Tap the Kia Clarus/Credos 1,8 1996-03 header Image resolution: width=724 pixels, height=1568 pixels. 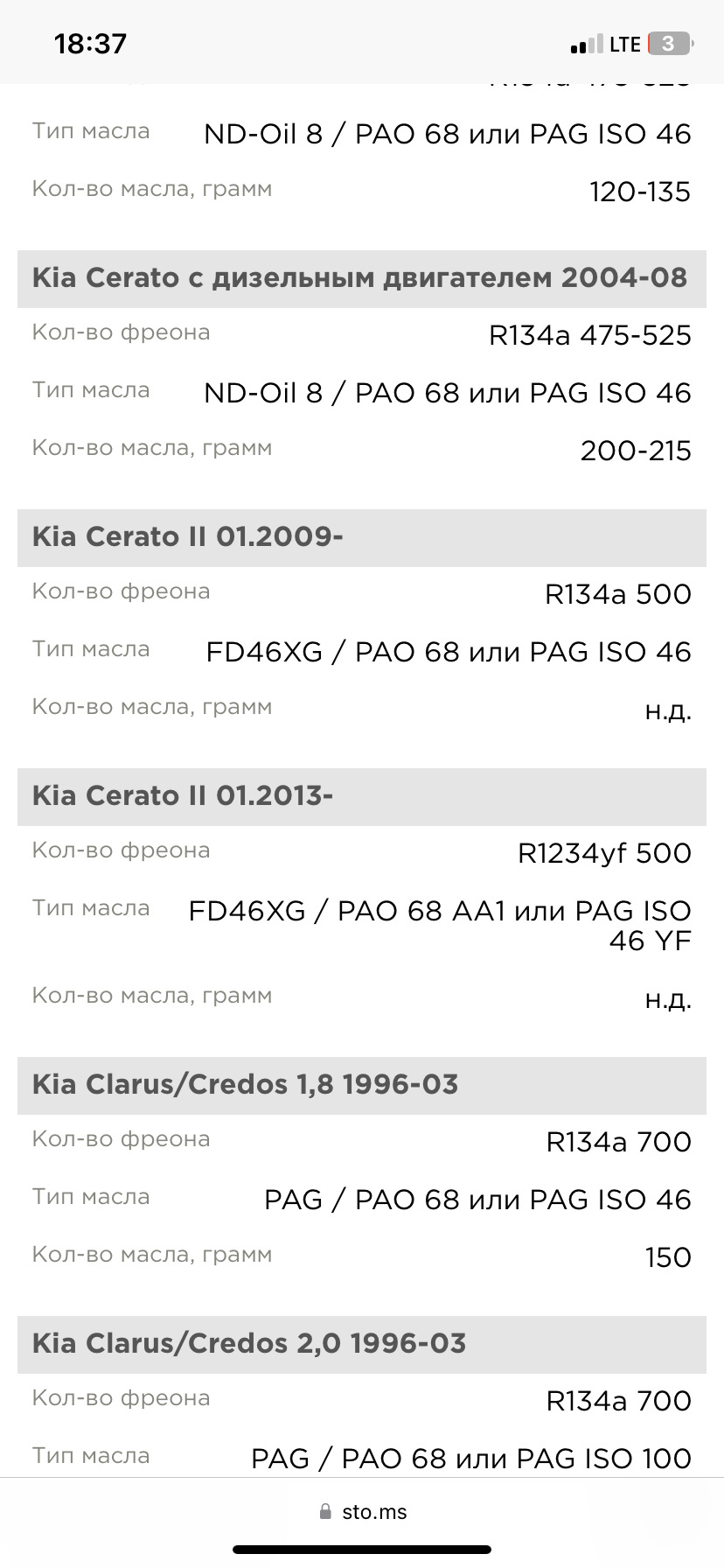coord(362,1085)
